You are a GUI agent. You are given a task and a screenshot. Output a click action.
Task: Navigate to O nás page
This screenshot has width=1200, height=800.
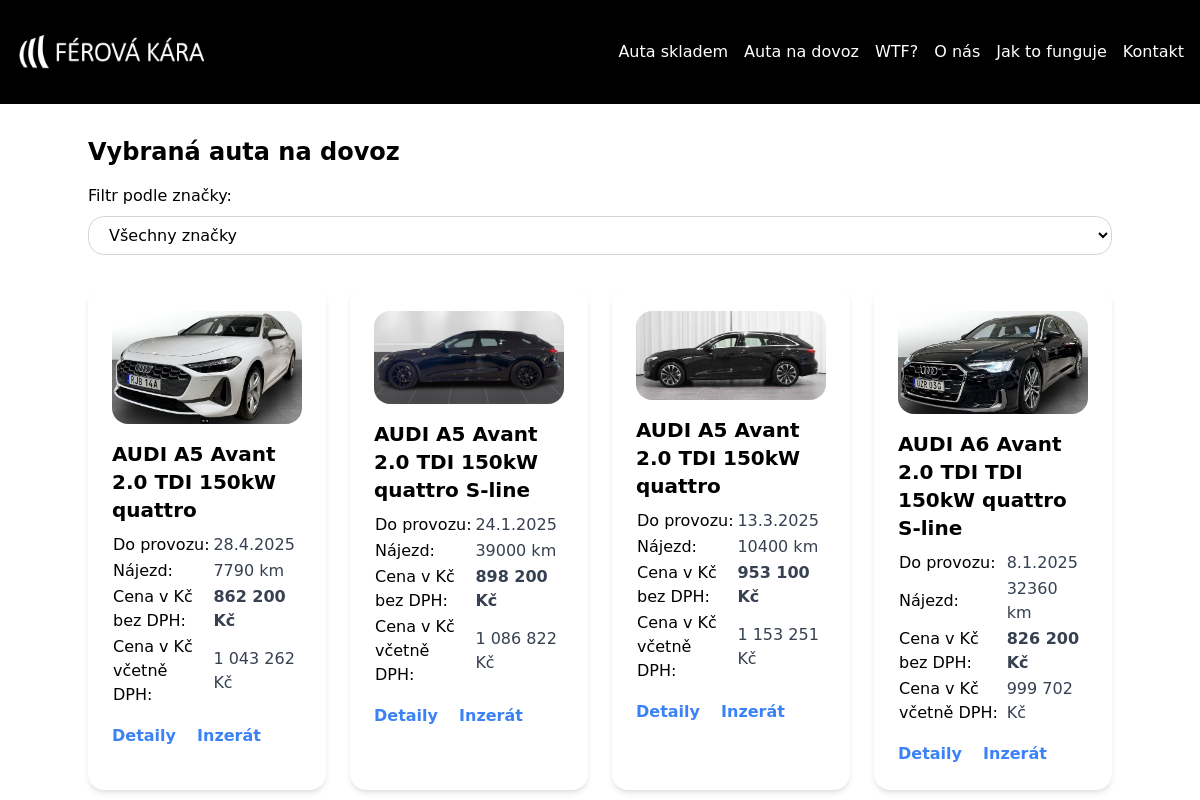[x=957, y=52]
